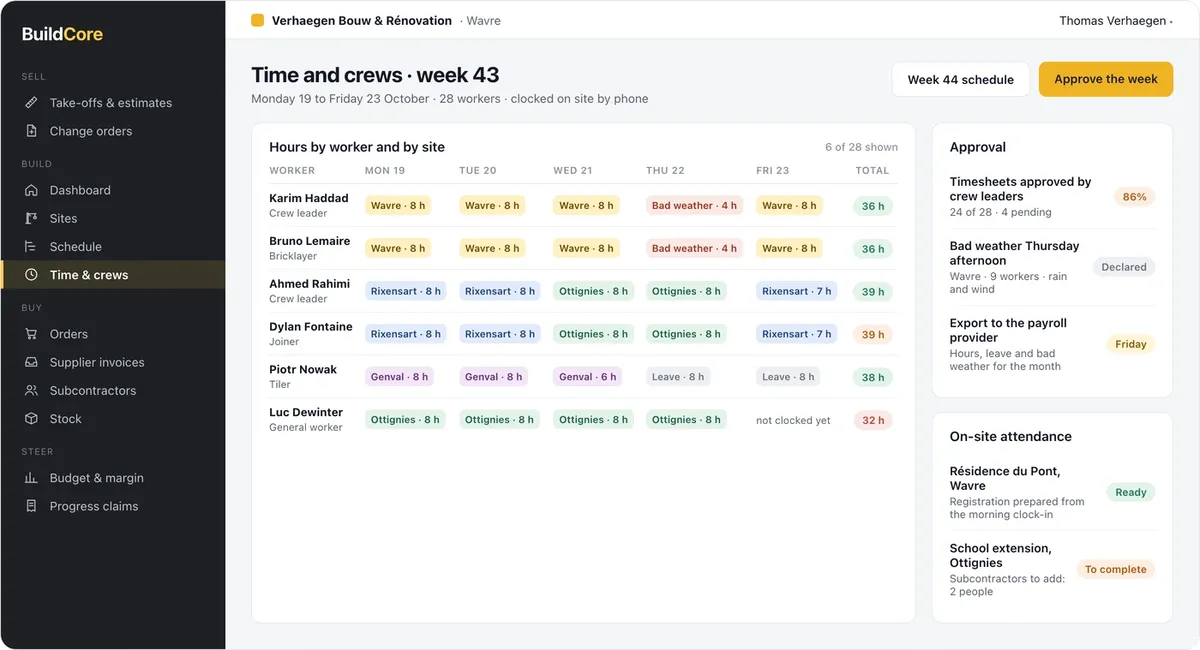Select worker Luc Dewinter
The width and height of the screenshot is (1200, 650).
(x=306, y=412)
